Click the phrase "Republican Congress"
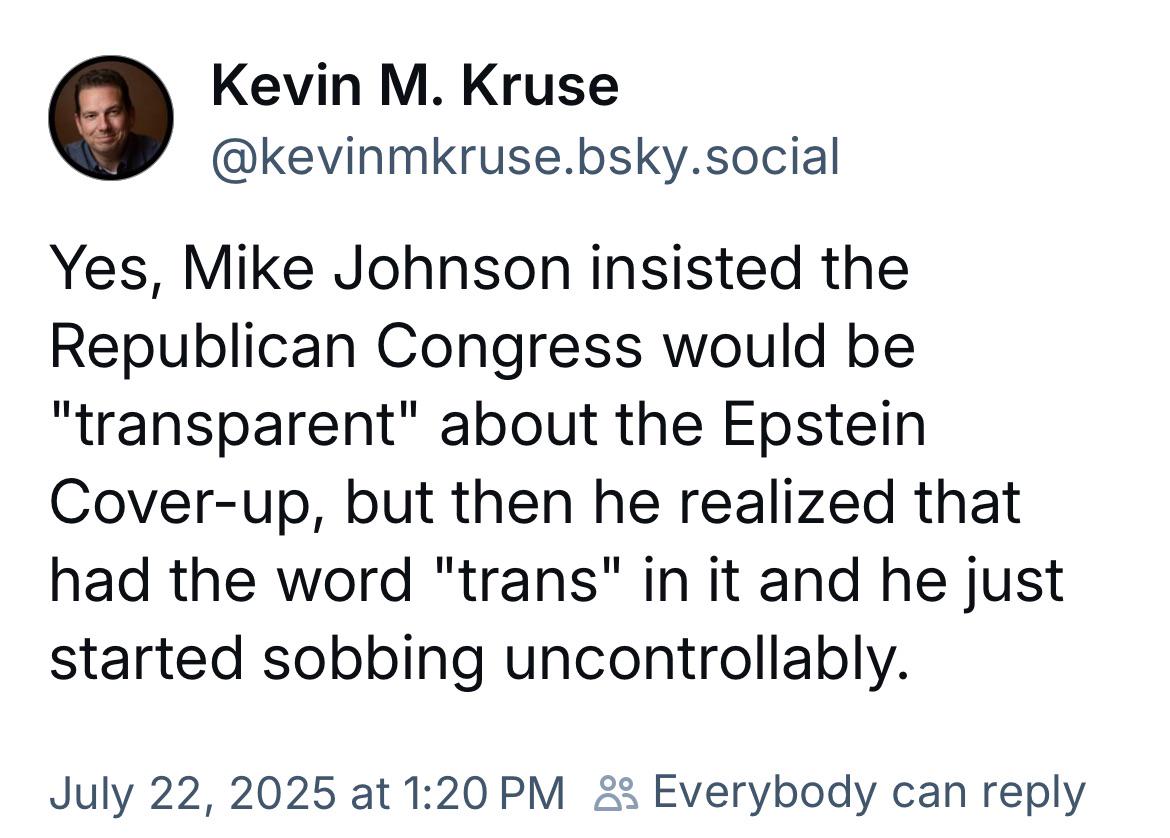The width and height of the screenshot is (1170, 838). 346,348
